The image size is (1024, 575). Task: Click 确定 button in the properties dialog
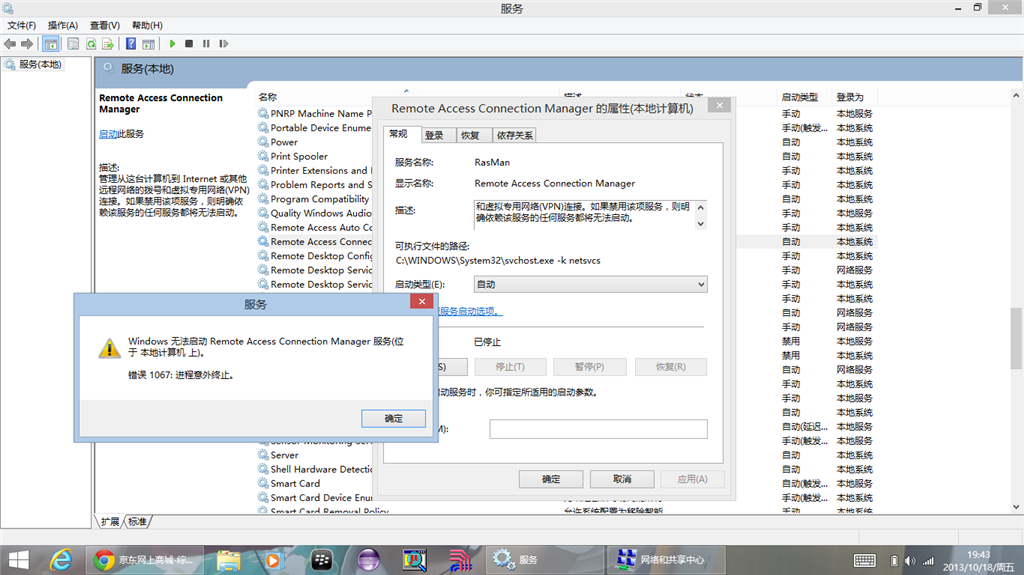click(x=551, y=479)
